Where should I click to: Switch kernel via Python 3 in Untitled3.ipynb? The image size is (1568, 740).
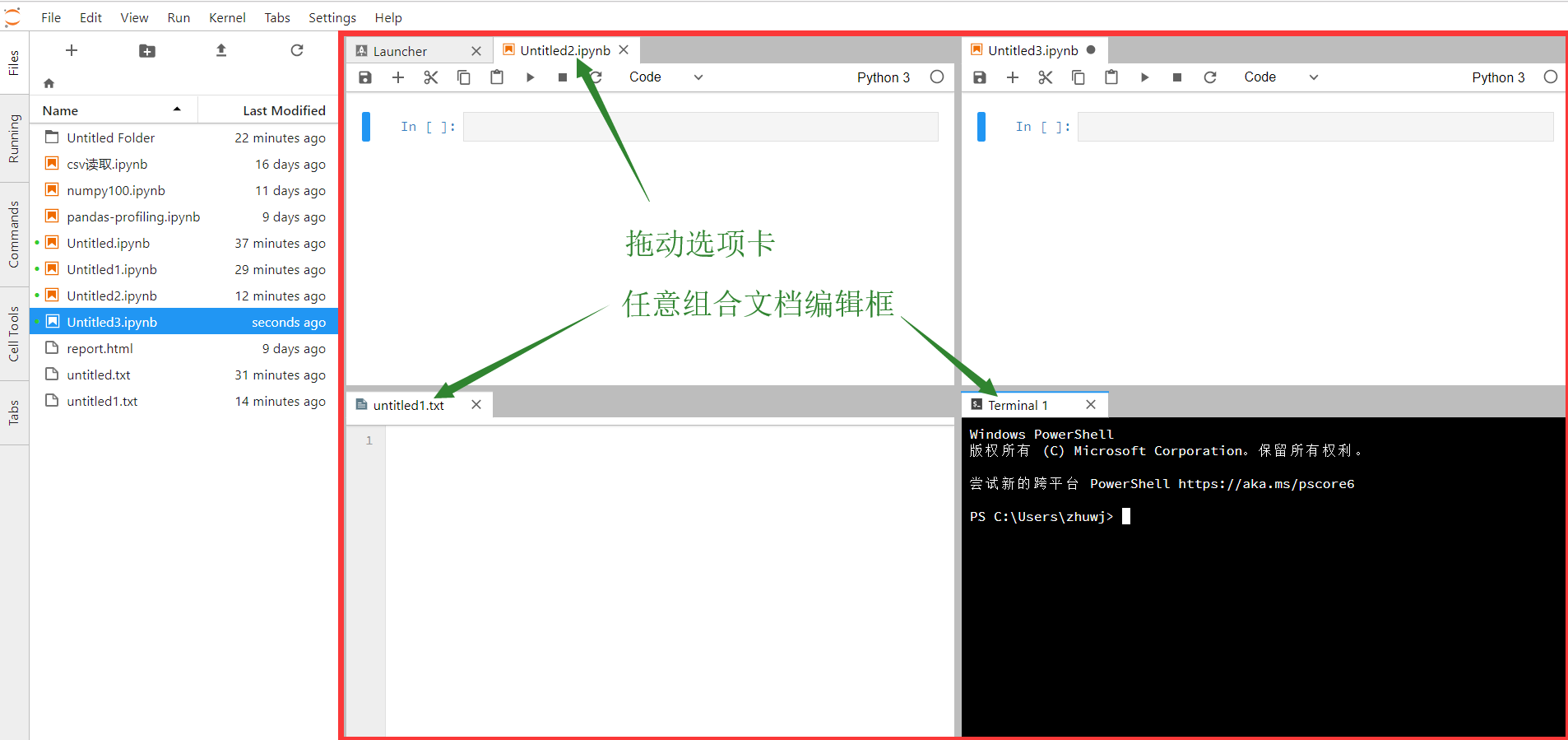1498,77
